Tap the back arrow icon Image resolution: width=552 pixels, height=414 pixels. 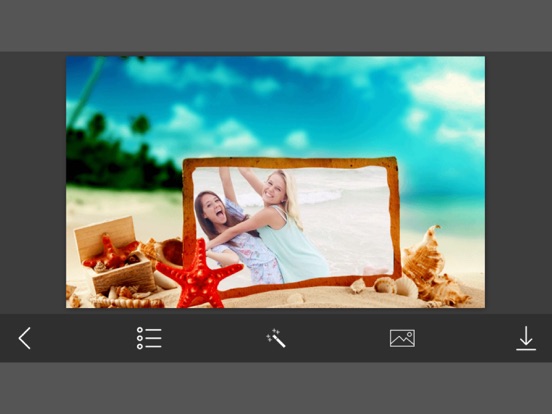tap(25, 338)
